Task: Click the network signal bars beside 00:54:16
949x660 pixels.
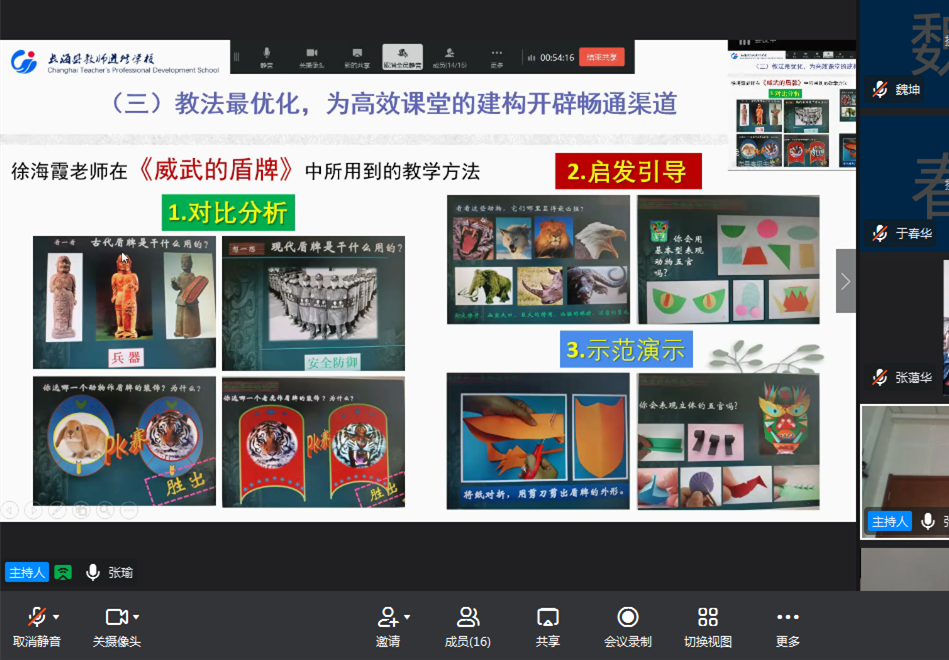Action: pos(531,58)
